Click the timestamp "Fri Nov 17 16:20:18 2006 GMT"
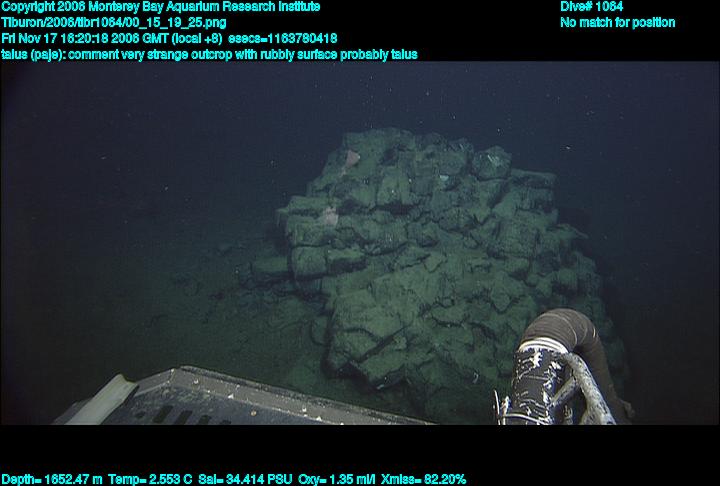Image resolution: width=720 pixels, height=486 pixels. 85,38
